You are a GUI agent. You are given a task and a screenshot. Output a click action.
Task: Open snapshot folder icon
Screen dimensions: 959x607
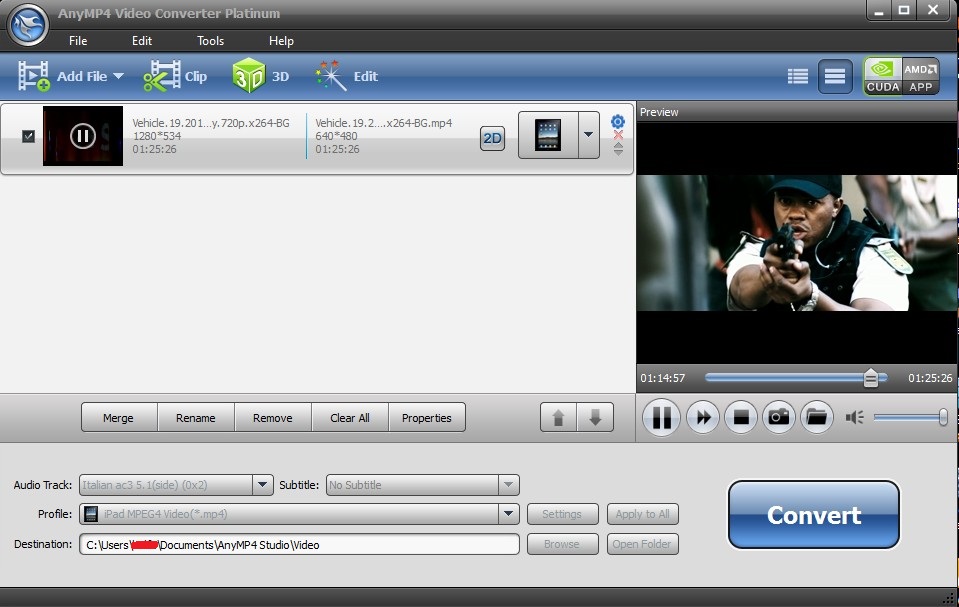click(x=816, y=418)
